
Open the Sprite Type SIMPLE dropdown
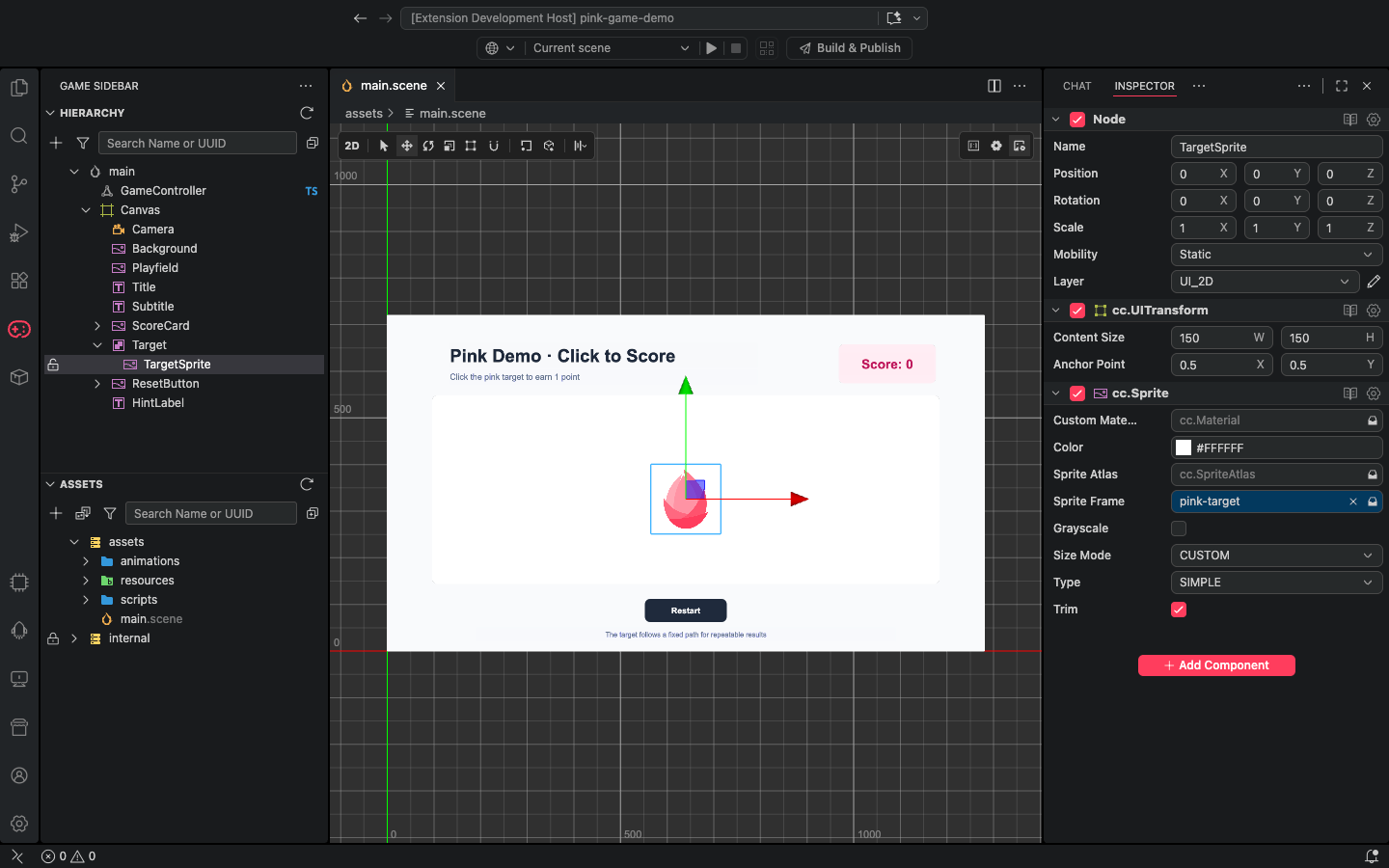(1276, 583)
